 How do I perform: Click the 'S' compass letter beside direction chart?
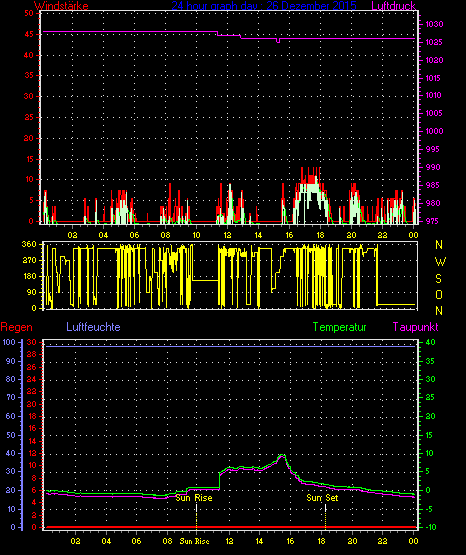438,279
